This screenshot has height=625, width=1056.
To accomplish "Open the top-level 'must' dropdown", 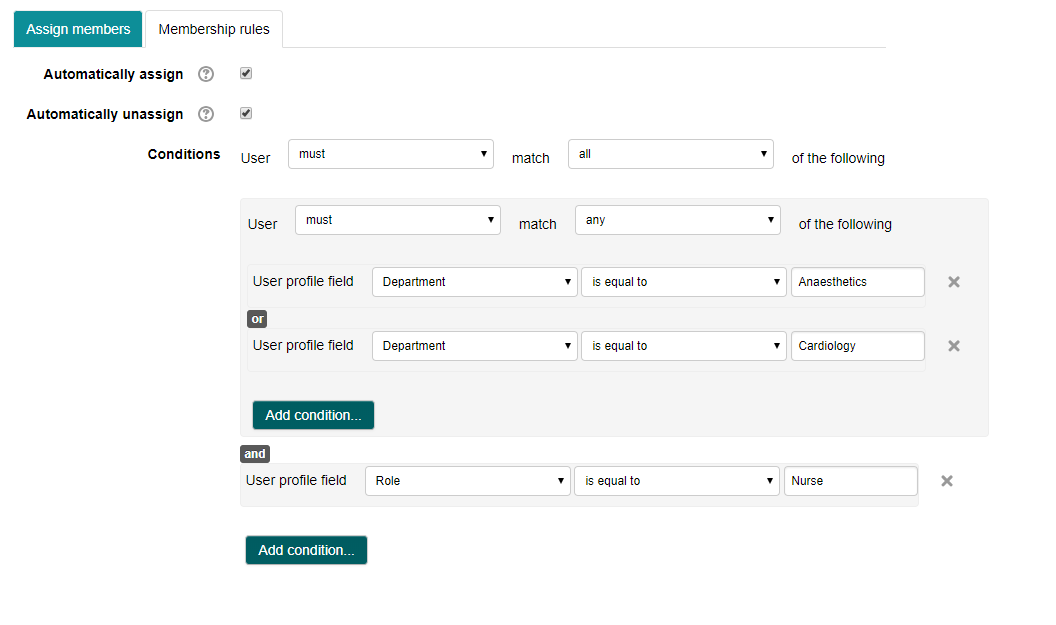I will pyautogui.click(x=390, y=154).
